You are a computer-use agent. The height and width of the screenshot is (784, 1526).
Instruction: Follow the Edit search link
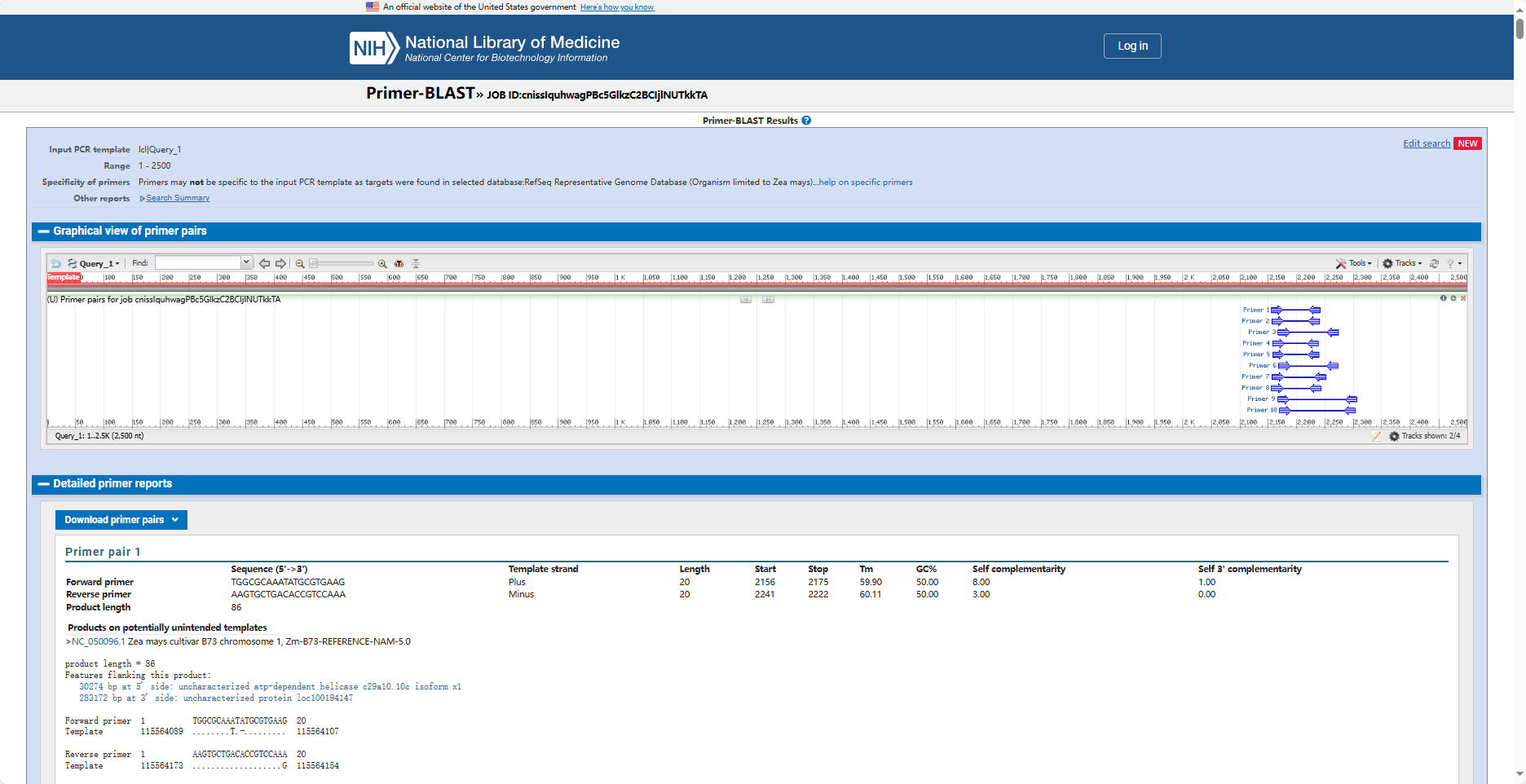pos(1427,143)
